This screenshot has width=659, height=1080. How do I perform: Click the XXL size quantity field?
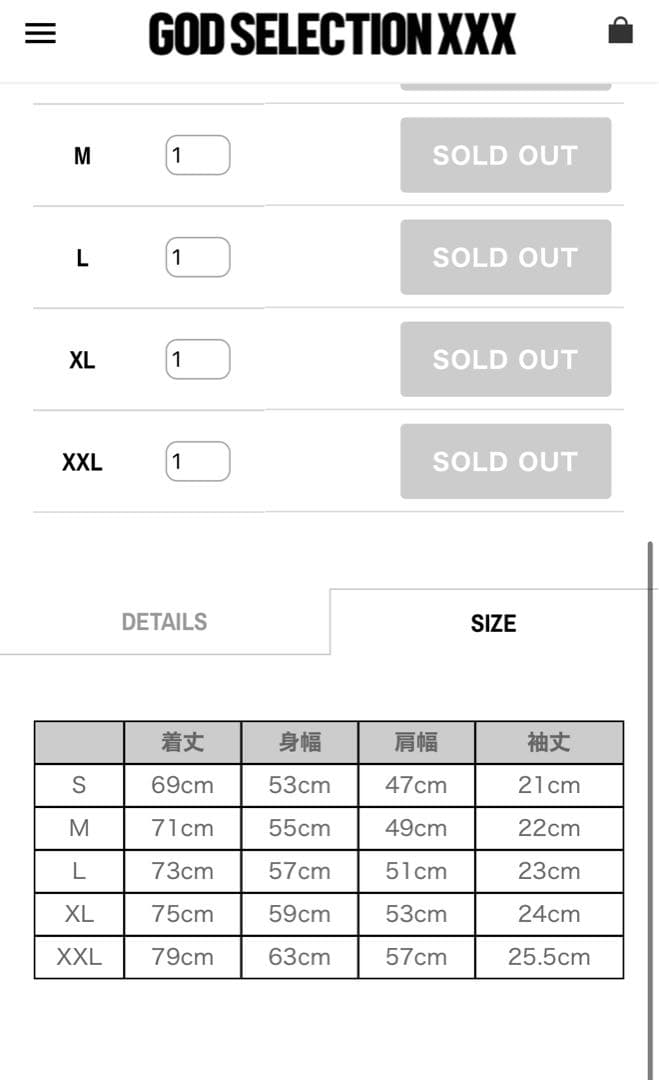198,461
